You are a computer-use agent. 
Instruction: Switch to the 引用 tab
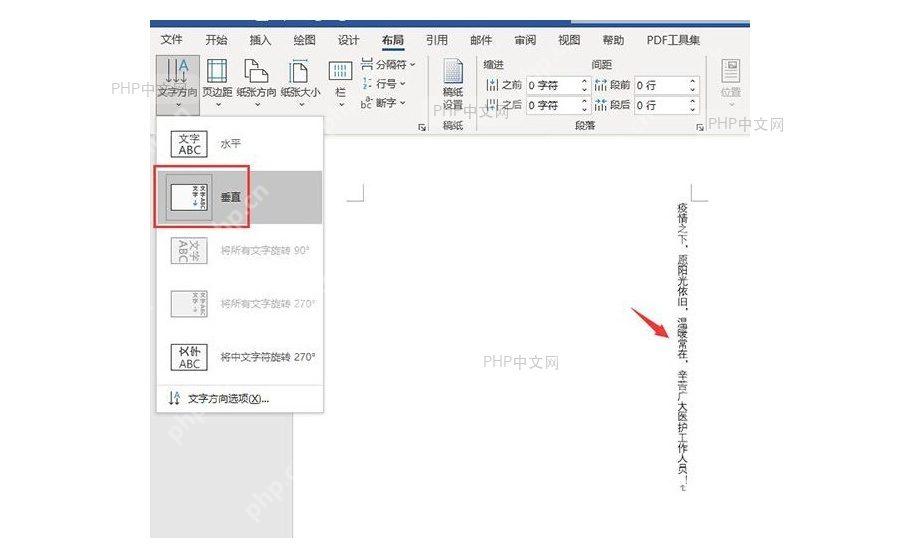pos(437,40)
